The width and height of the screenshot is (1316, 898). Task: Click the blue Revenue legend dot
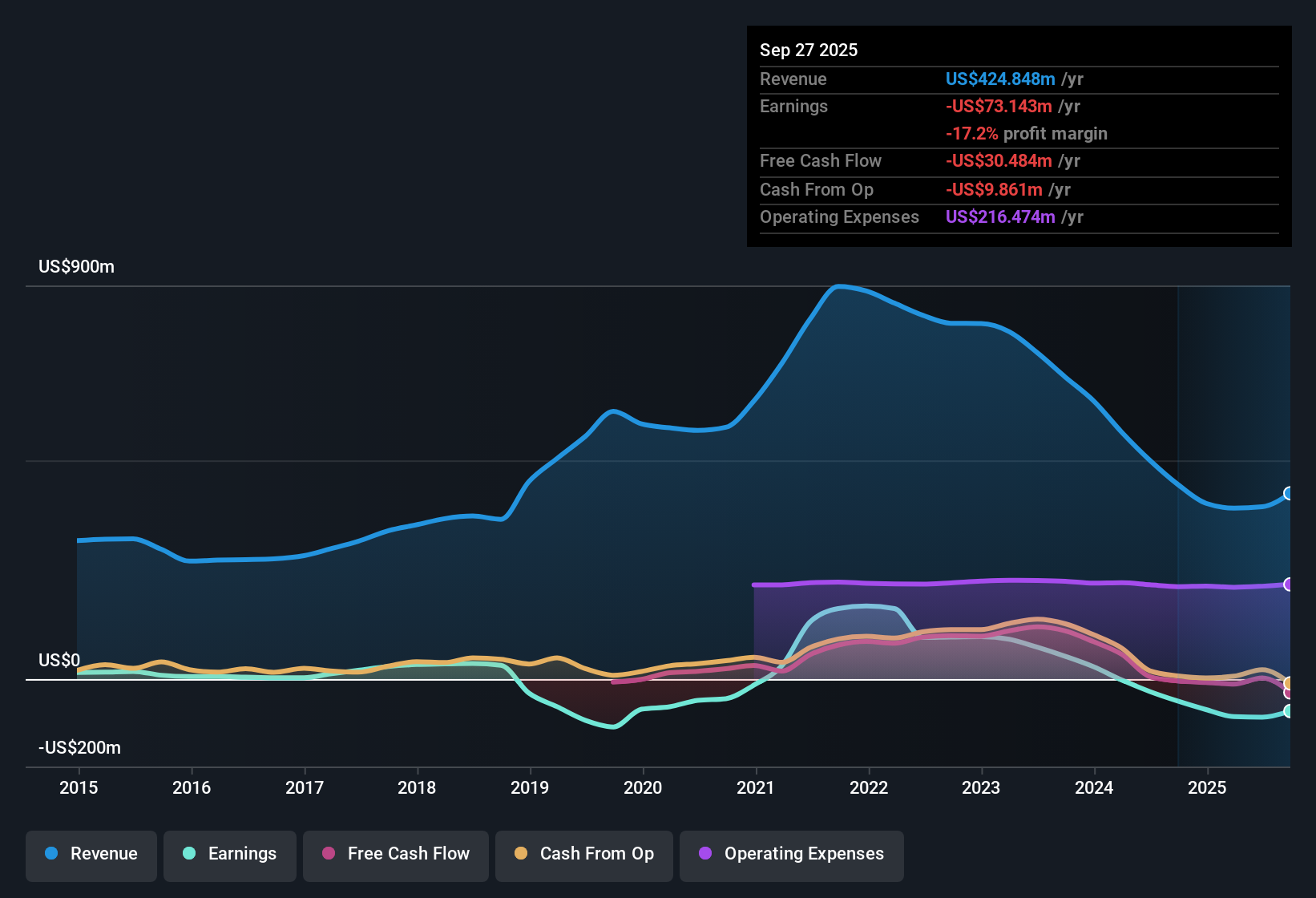(51, 854)
